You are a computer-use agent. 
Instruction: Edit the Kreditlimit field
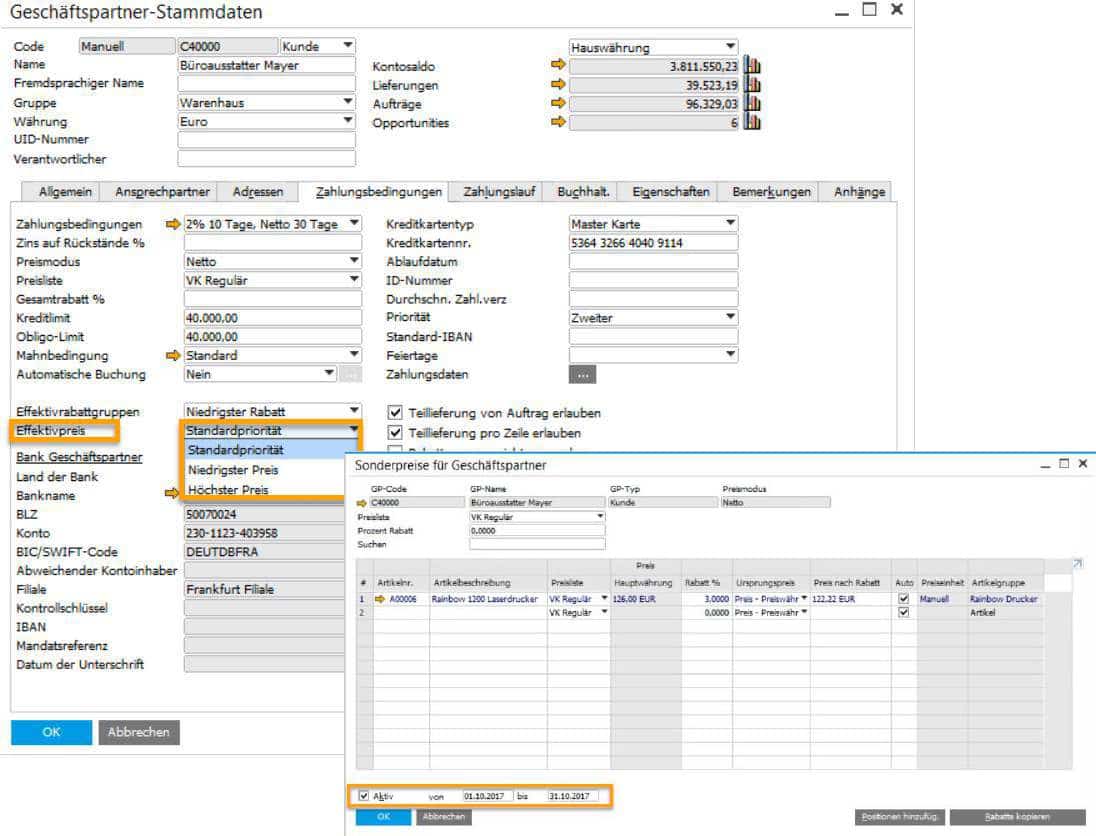click(273, 317)
